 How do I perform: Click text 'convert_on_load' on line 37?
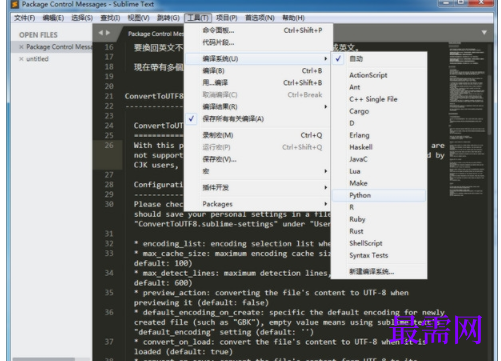tap(177, 342)
